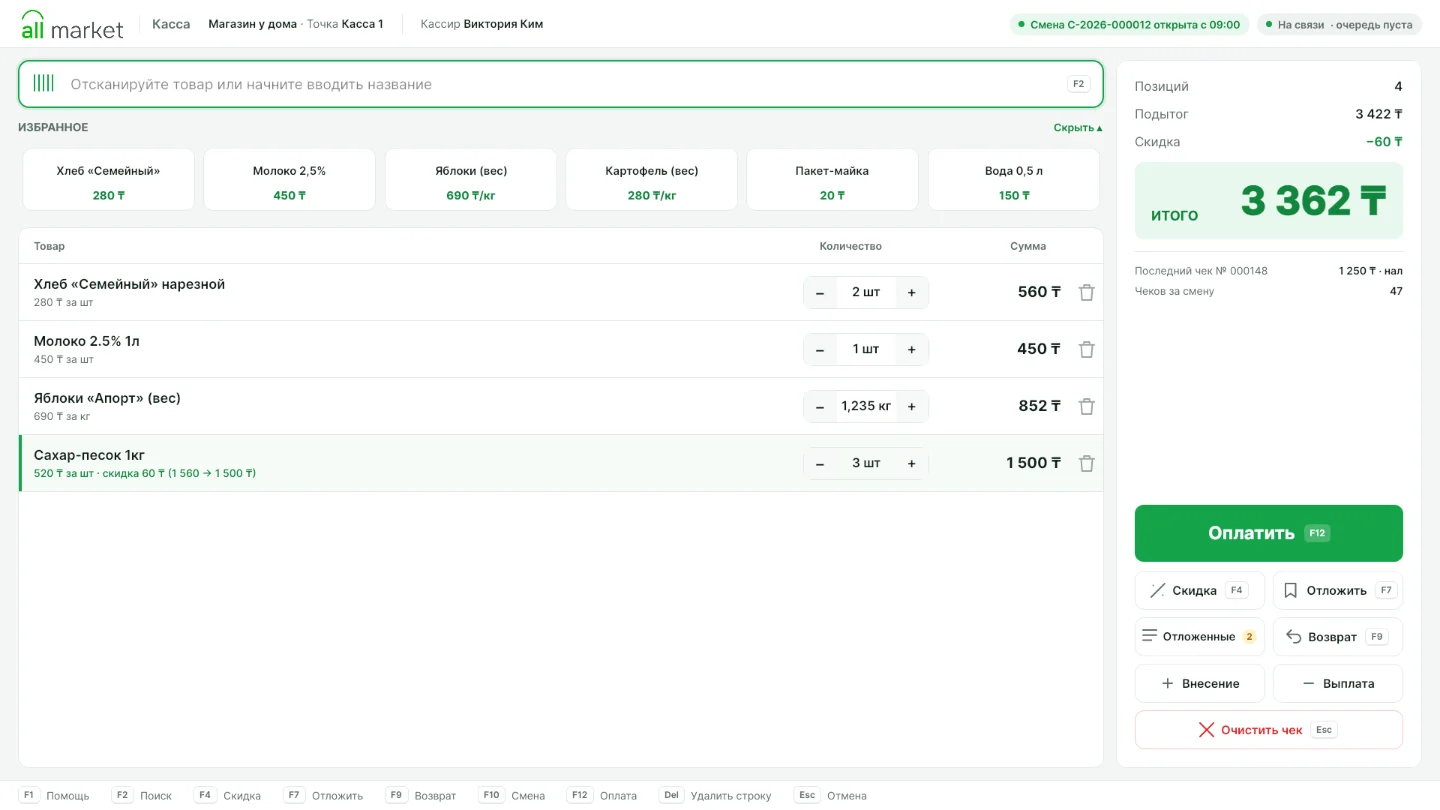
Task: Add favorite Хлеб «Семейный» 280 ₸
Action: (109, 180)
